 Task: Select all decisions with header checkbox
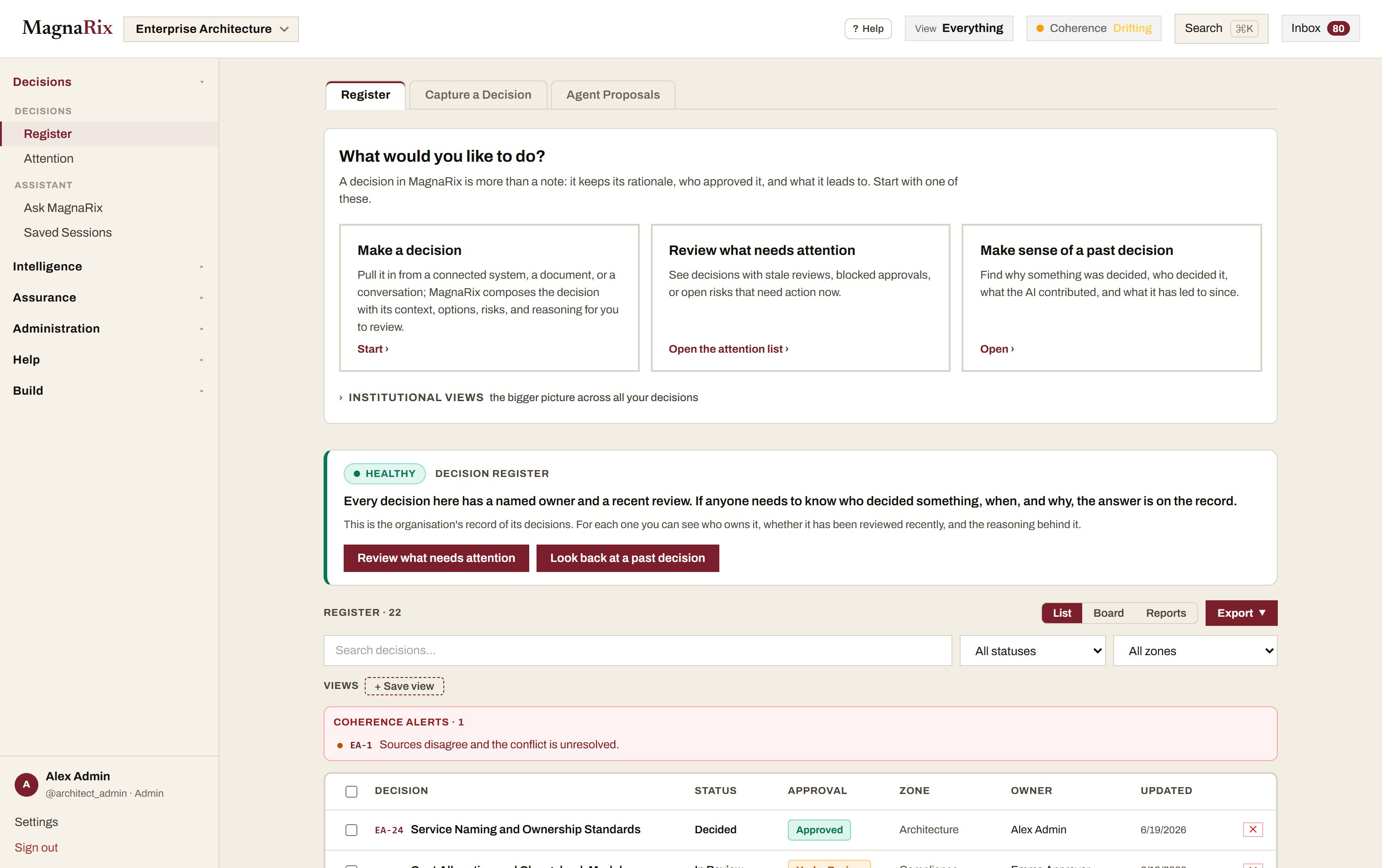click(x=351, y=791)
